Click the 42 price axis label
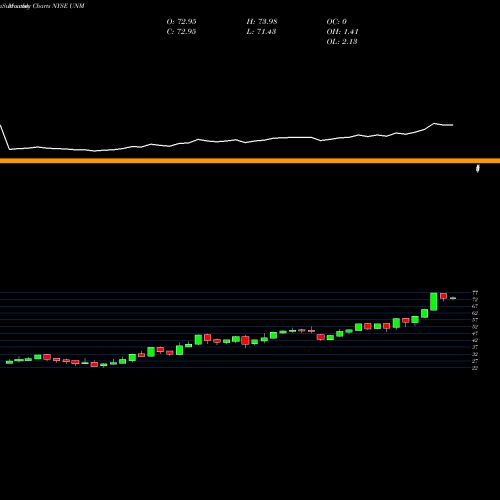500x500 pixels. [475, 340]
